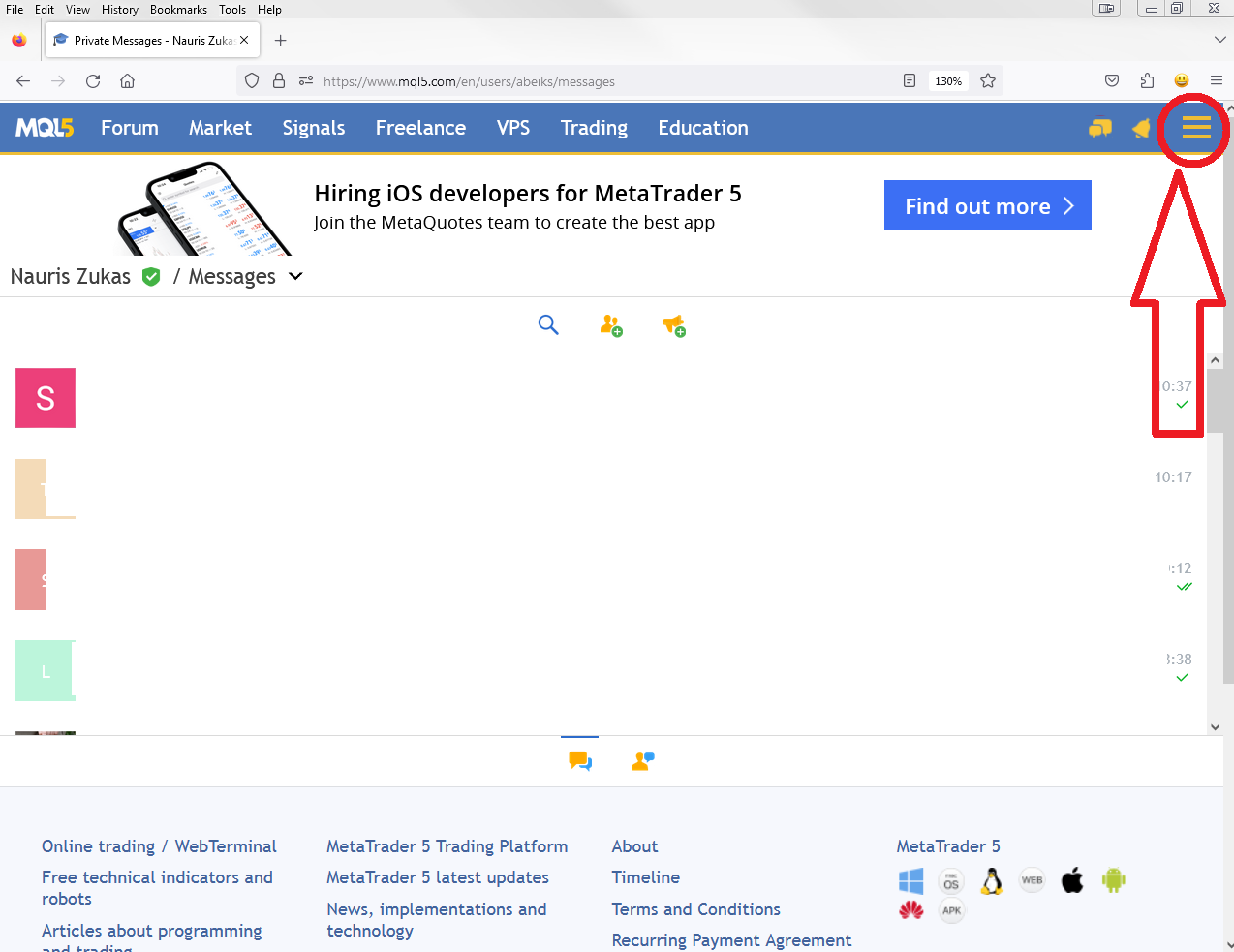Open the list all tabs dropdown

pyautogui.click(x=1219, y=40)
